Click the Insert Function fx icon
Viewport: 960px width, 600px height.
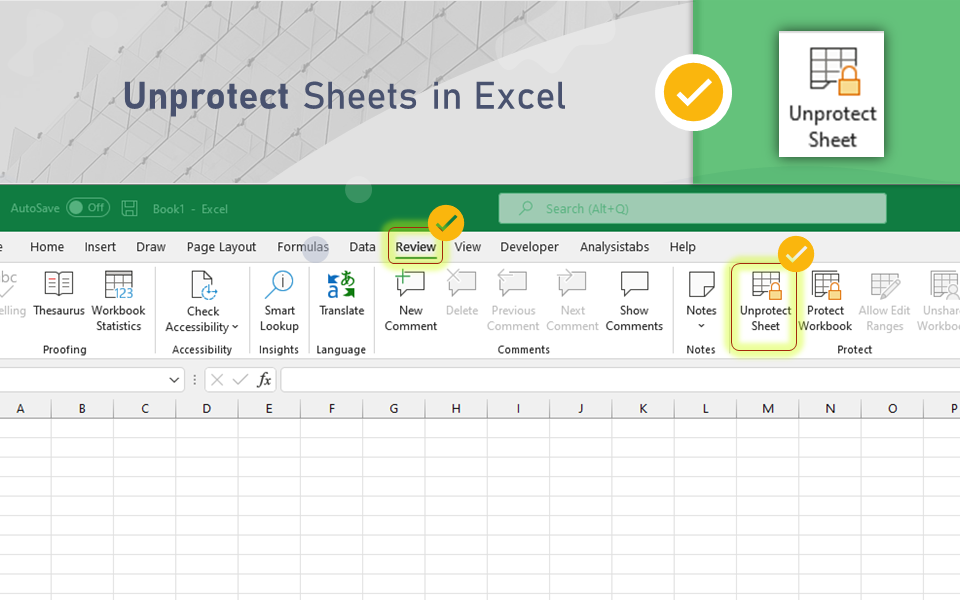pyautogui.click(x=264, y=380)
